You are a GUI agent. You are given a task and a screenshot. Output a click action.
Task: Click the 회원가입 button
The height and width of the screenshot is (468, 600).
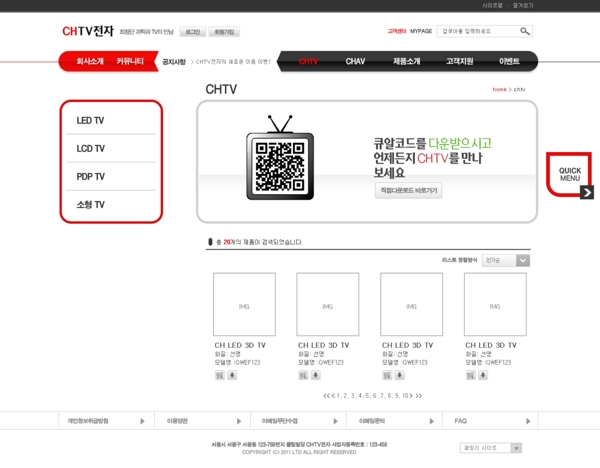point(224,32)
